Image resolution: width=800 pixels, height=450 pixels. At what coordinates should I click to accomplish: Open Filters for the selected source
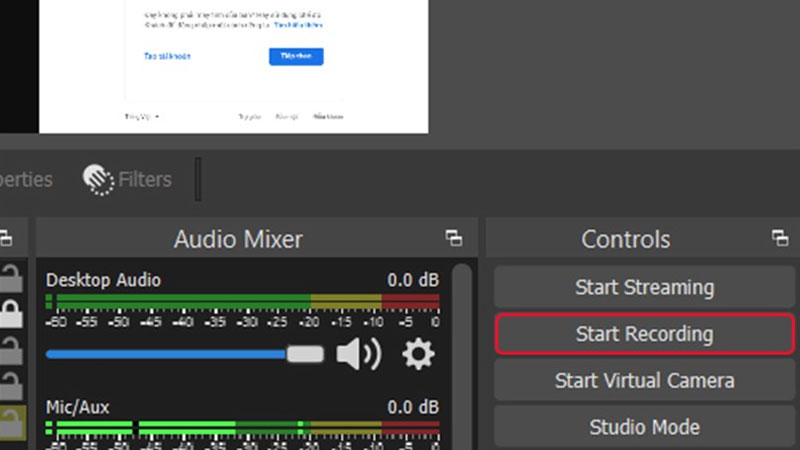point(128,180)
